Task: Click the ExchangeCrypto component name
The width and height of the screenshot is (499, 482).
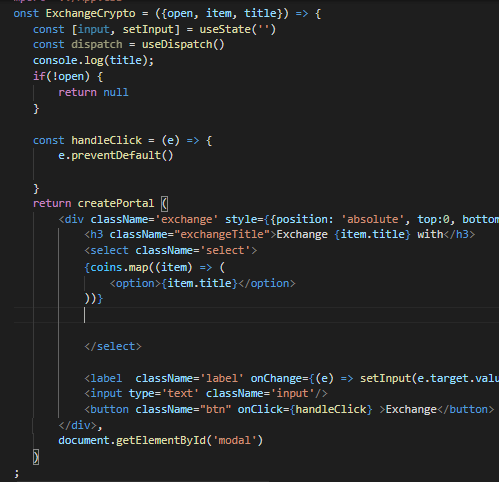Action: 90,14
